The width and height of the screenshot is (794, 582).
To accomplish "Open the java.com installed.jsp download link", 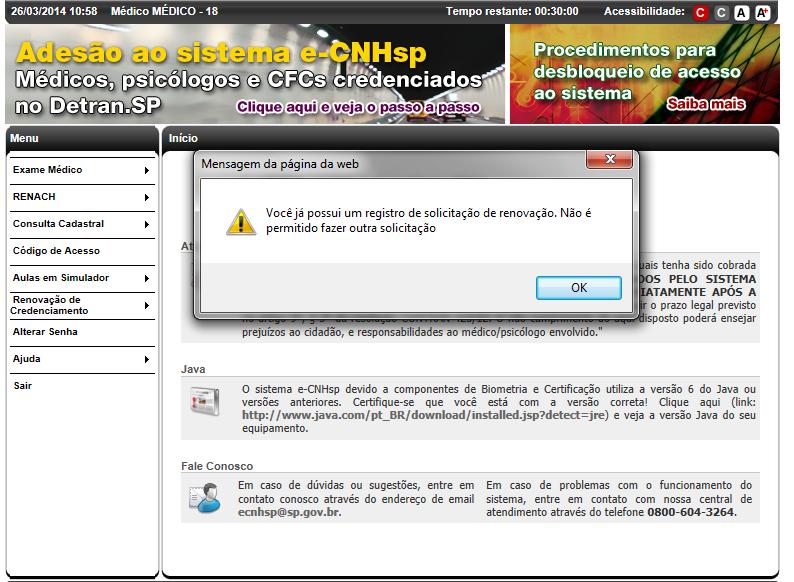I will [423, 415].
